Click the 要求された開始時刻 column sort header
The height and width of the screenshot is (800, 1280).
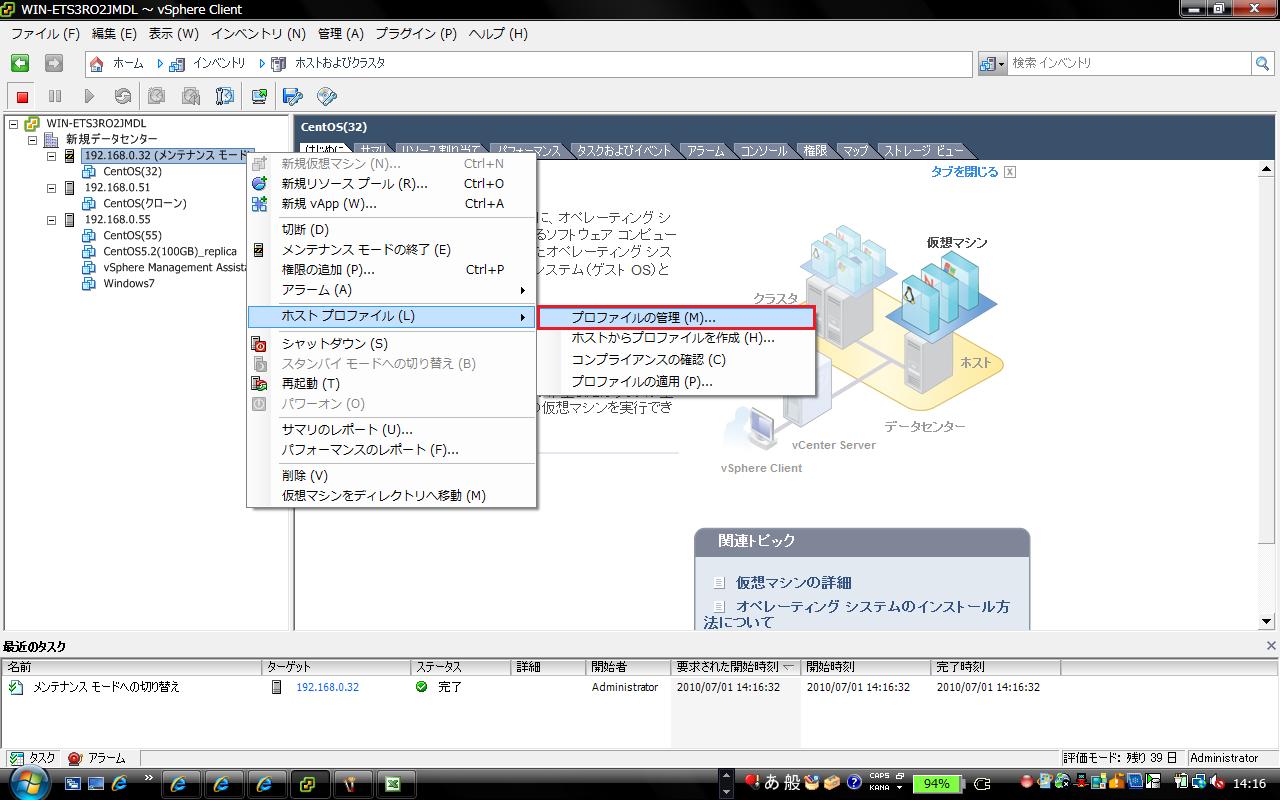pyautogui.click(x=735, y=667)
